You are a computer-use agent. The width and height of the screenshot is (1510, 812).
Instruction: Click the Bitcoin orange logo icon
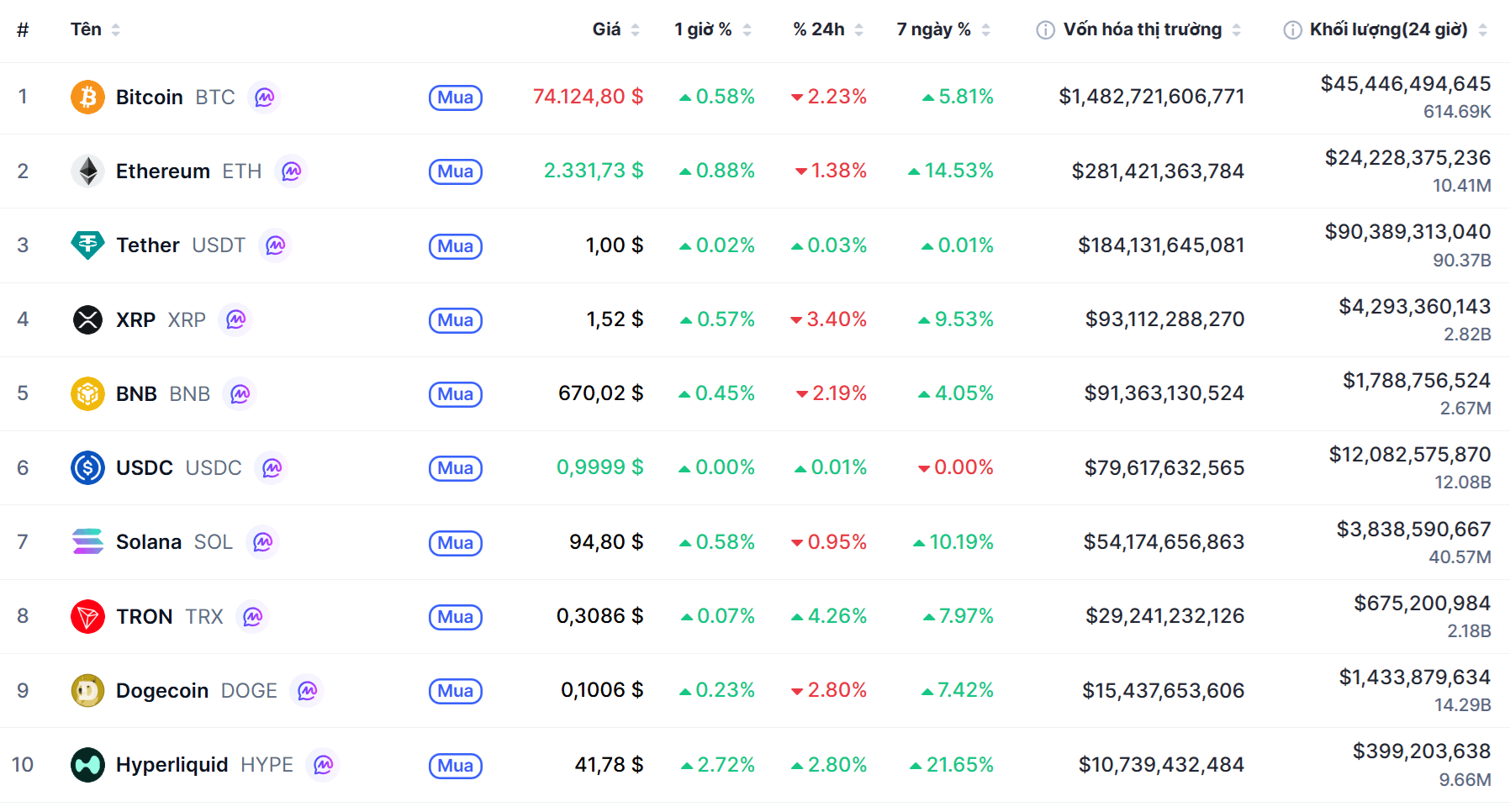(x=87, y=98)
